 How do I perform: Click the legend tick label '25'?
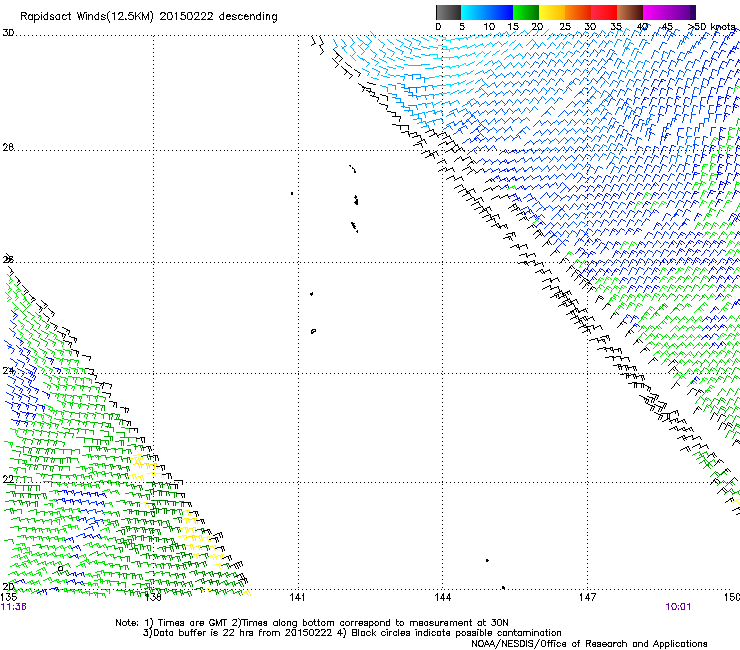coord(565,27)
